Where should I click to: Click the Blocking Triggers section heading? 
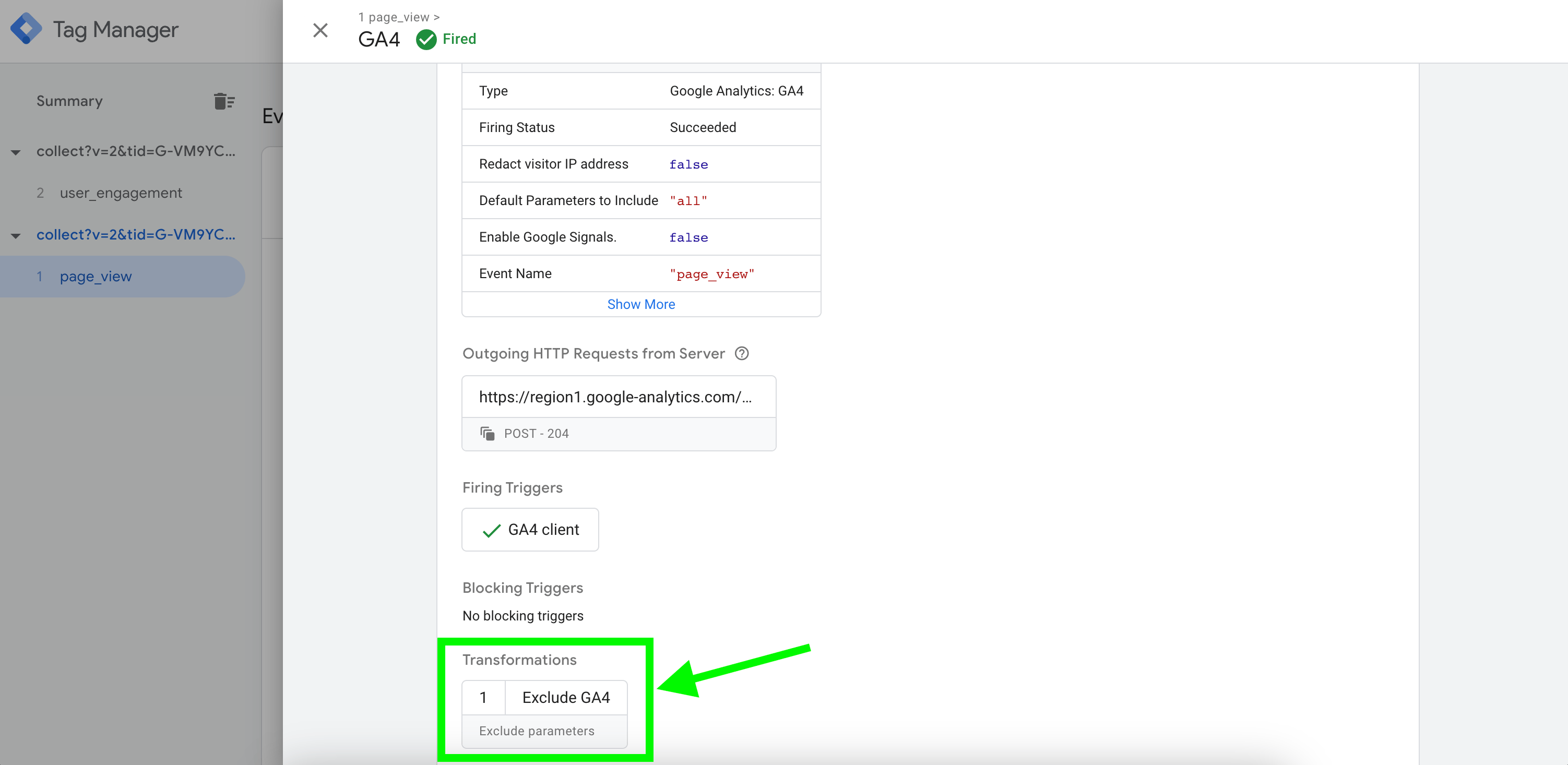pyautogui.click(x=523, y=588)
